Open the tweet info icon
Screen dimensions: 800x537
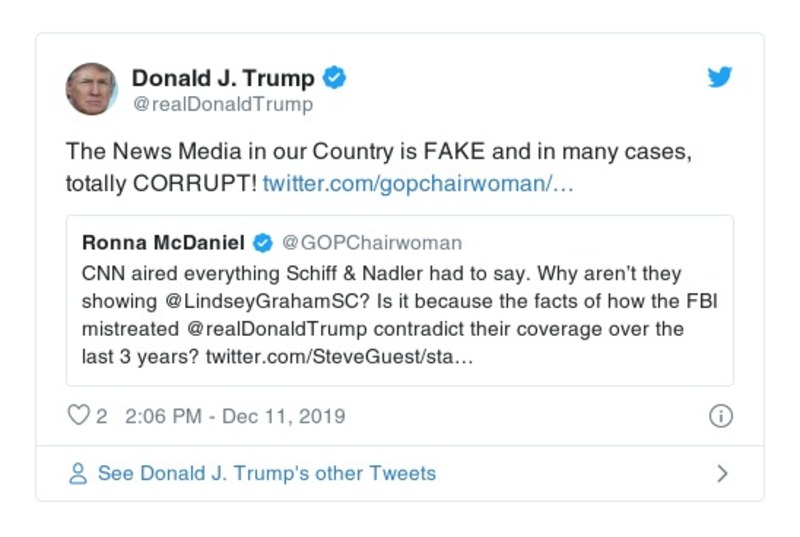coord(720,416)
